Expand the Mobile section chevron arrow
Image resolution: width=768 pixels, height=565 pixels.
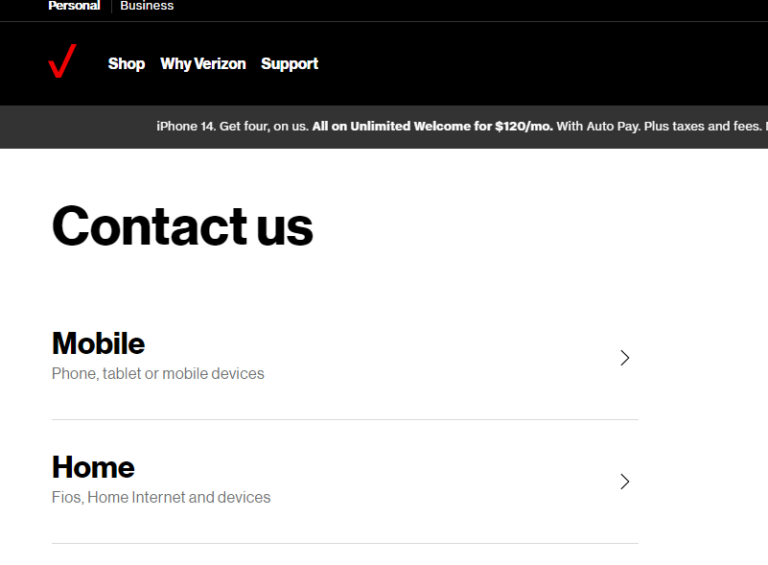[x=625, y=358]
